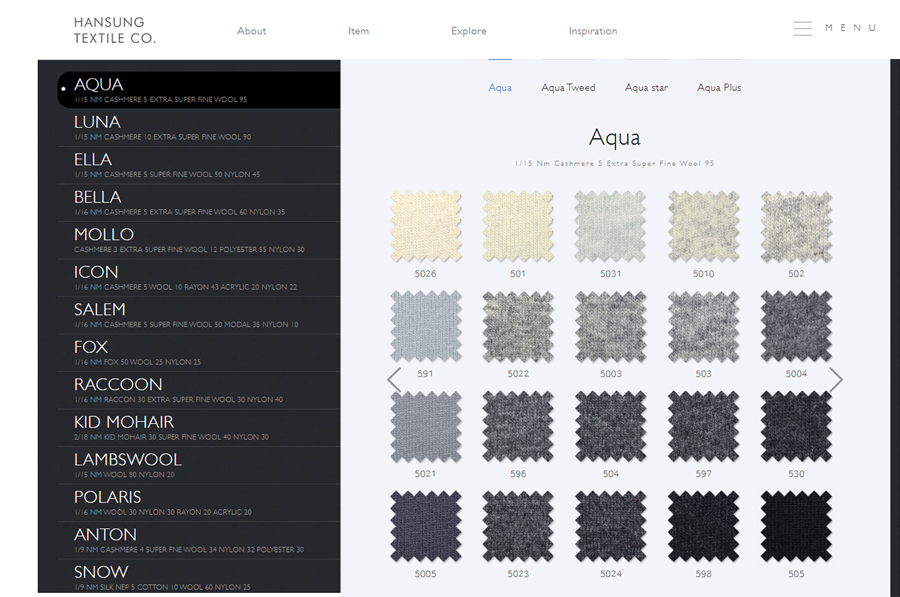
Task: Select the cream swatch 5026
Action: (426, 227)
